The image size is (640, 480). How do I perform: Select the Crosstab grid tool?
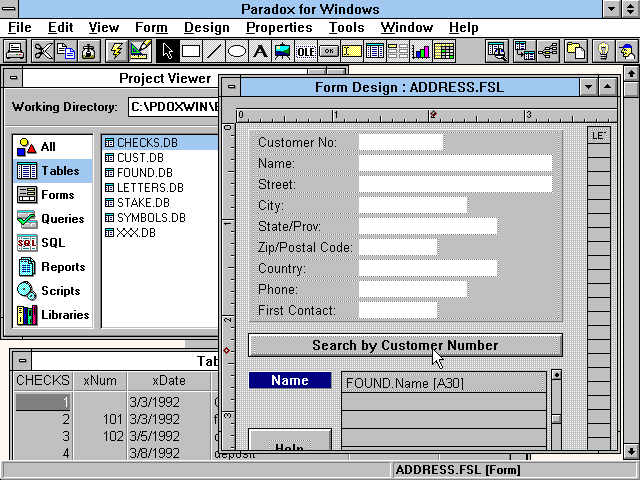[444, 51]
